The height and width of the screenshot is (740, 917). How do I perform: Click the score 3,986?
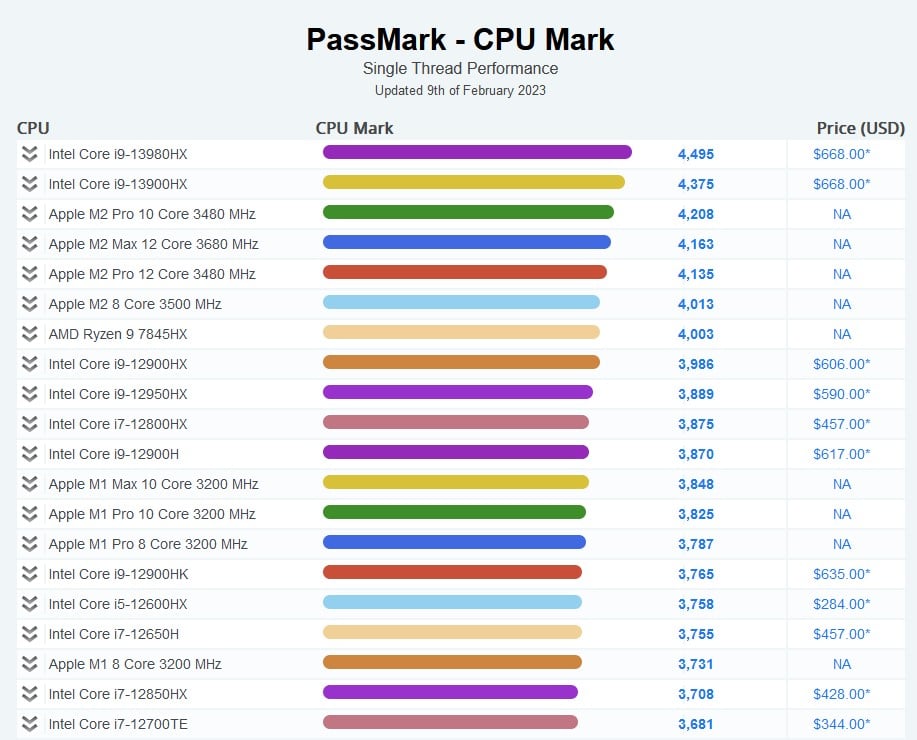pyautogui.click(x=696, y=364)
